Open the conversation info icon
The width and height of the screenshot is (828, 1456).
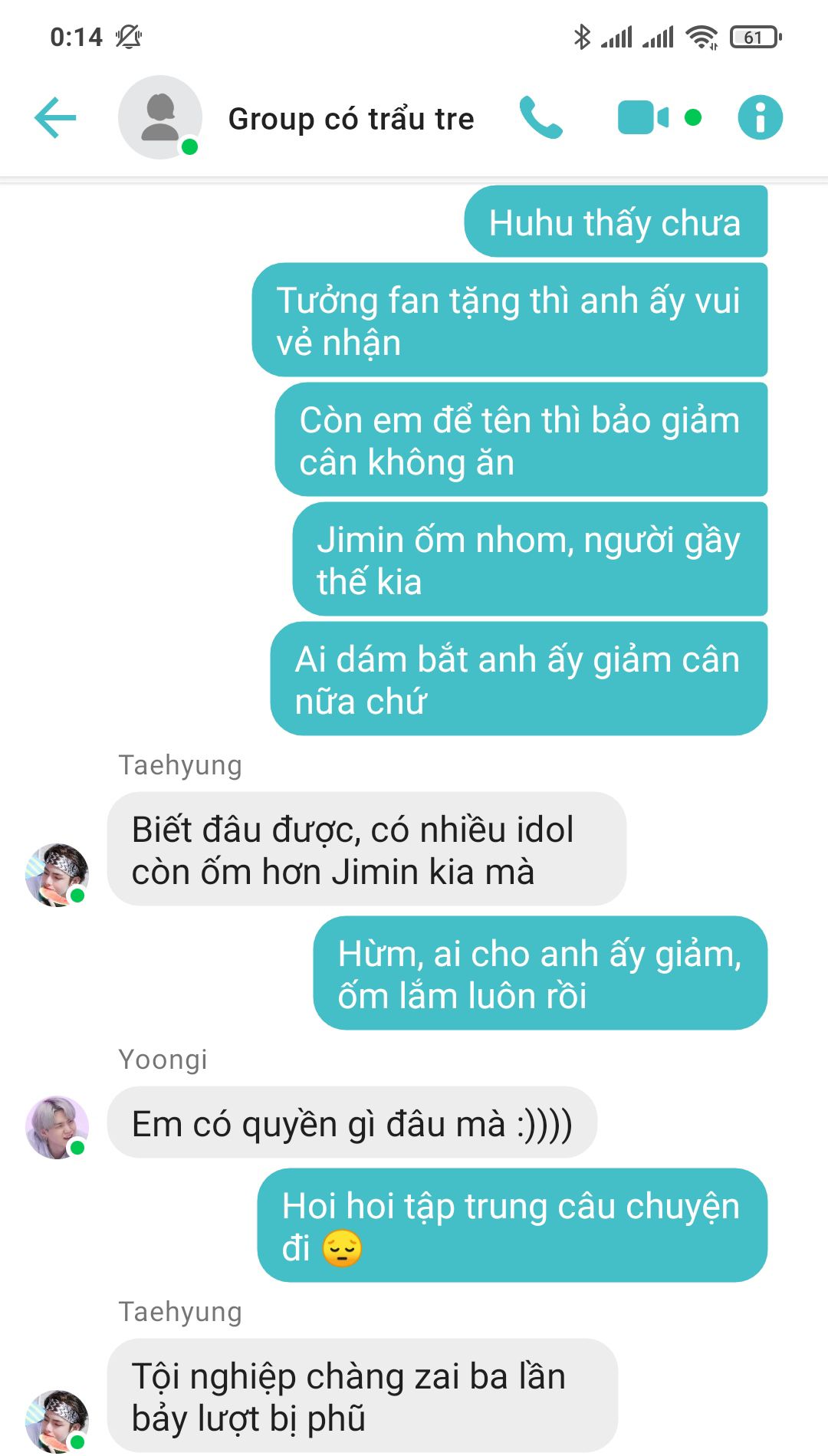760,117
